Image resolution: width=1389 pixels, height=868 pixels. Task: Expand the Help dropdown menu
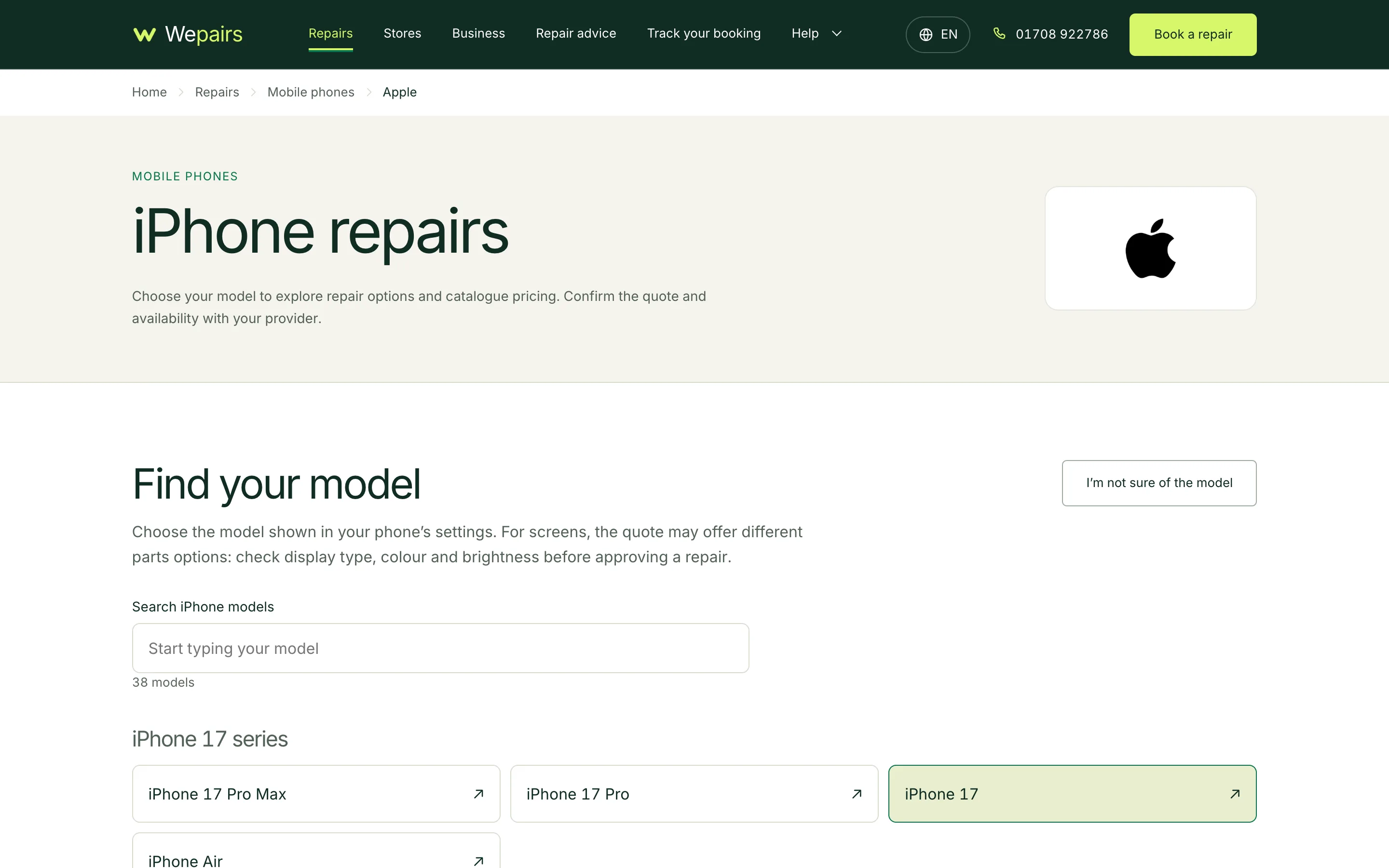816,33
